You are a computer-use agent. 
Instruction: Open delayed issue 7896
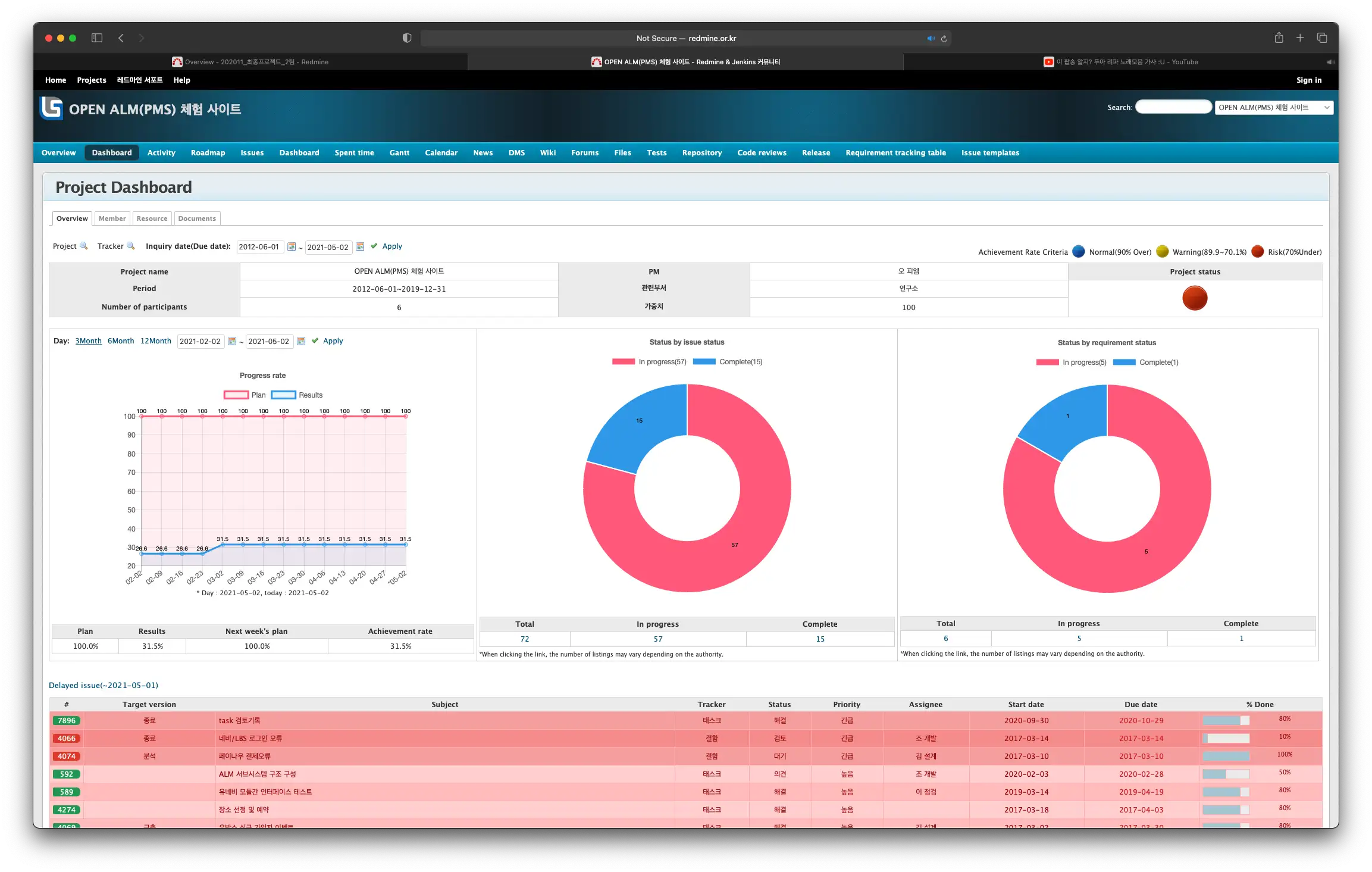pos(67,721)
